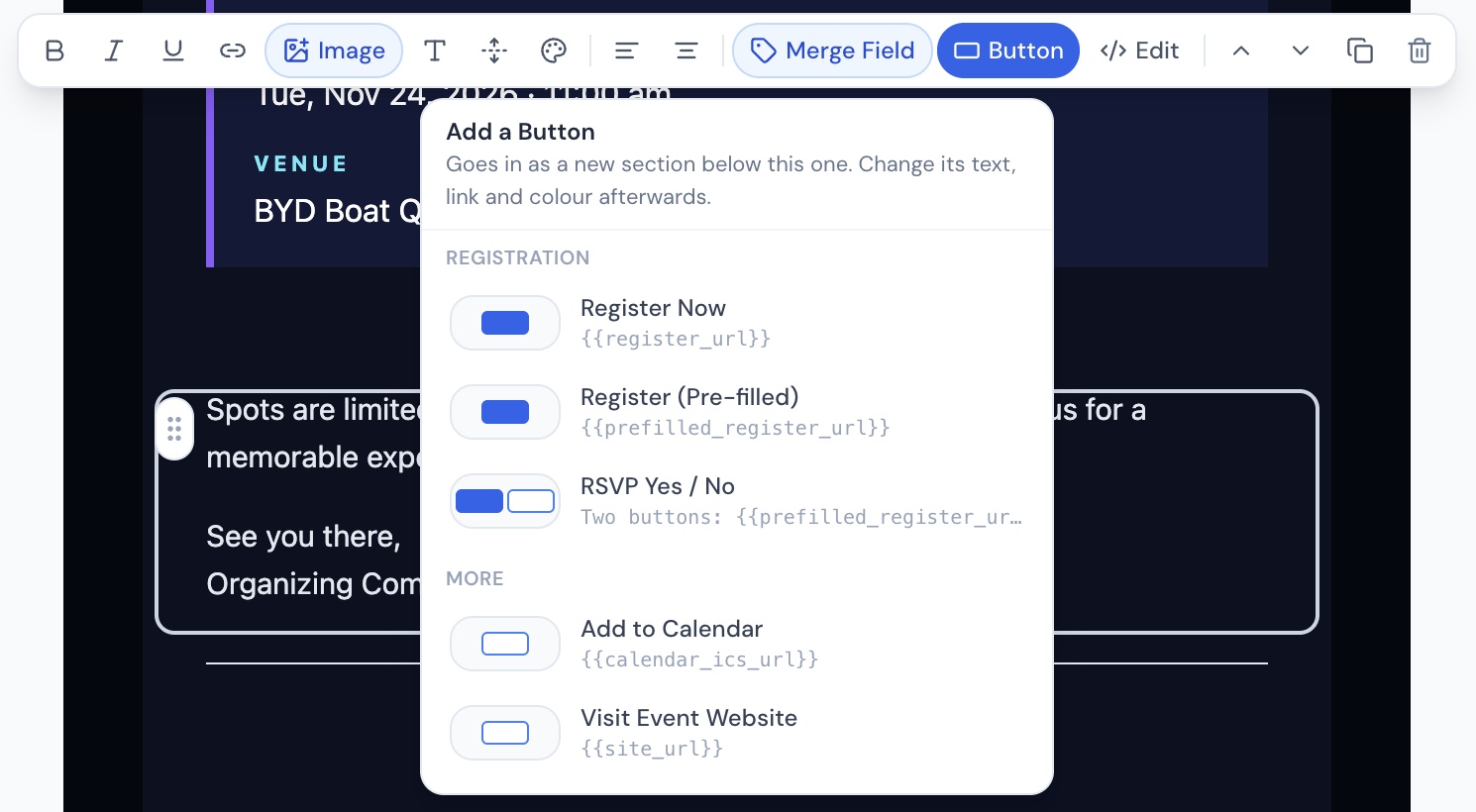Select Visit Event Website button option
The image size is (1476, 812).
point(737,733)
